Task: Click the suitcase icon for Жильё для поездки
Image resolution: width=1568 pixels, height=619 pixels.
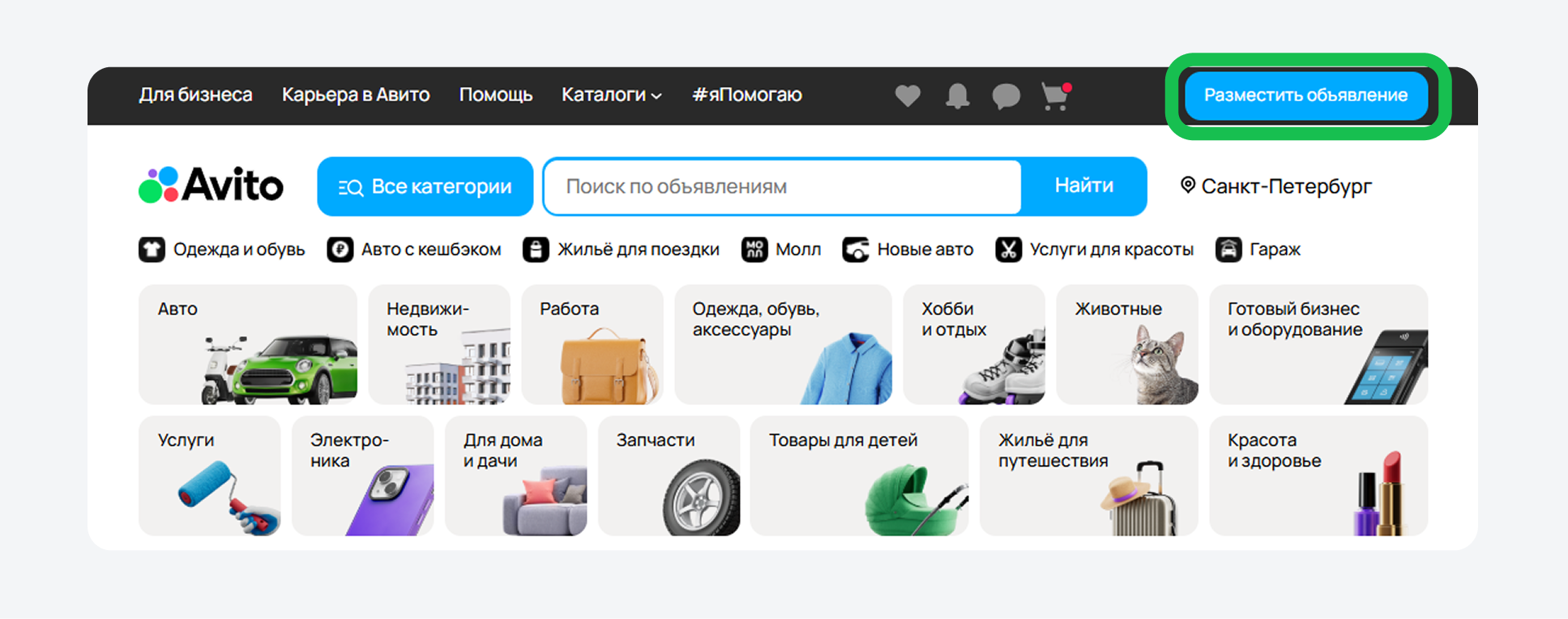Action: pyautogui.click(x=536, y=250)
